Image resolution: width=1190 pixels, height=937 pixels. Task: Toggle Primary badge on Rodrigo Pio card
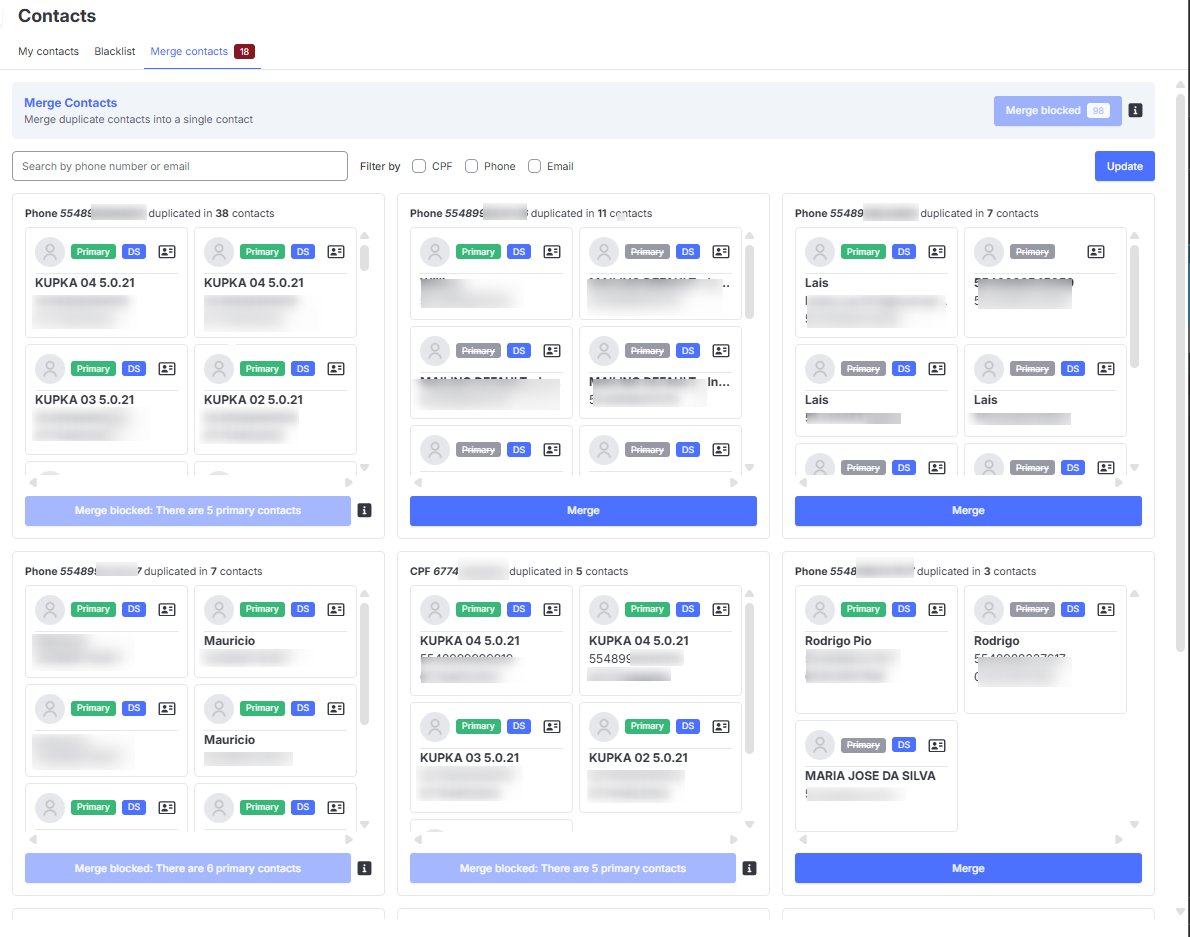point(863,609)
